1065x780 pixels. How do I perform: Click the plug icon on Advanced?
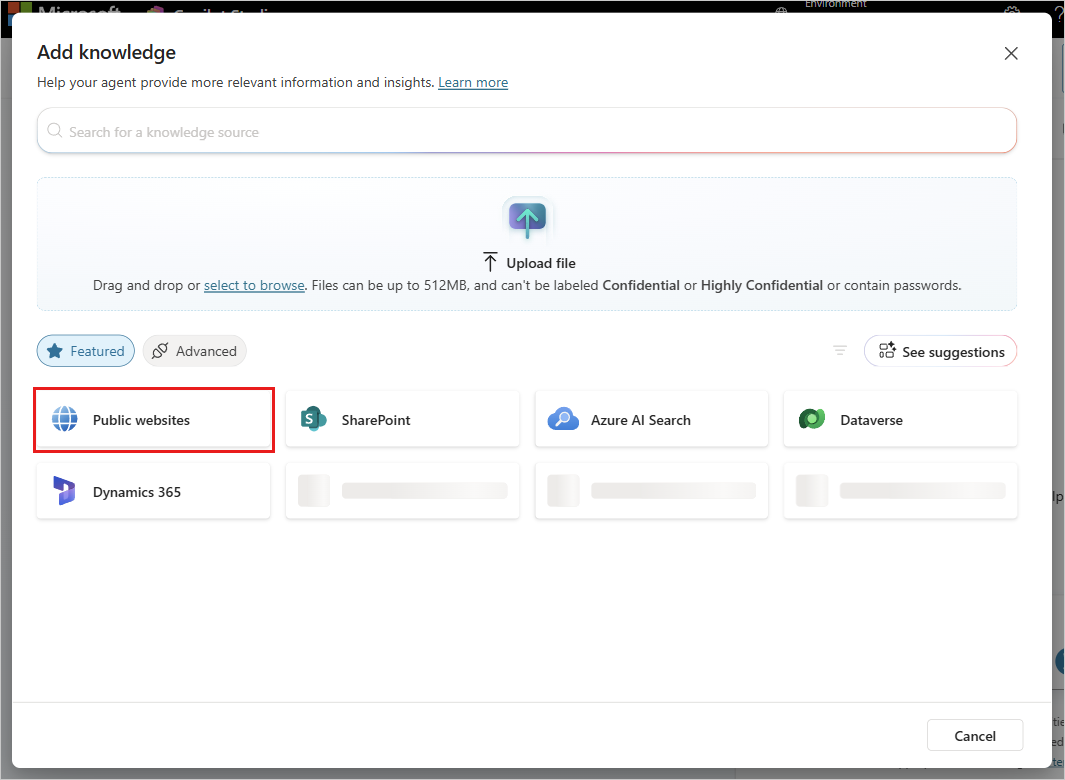click(160, 351)
